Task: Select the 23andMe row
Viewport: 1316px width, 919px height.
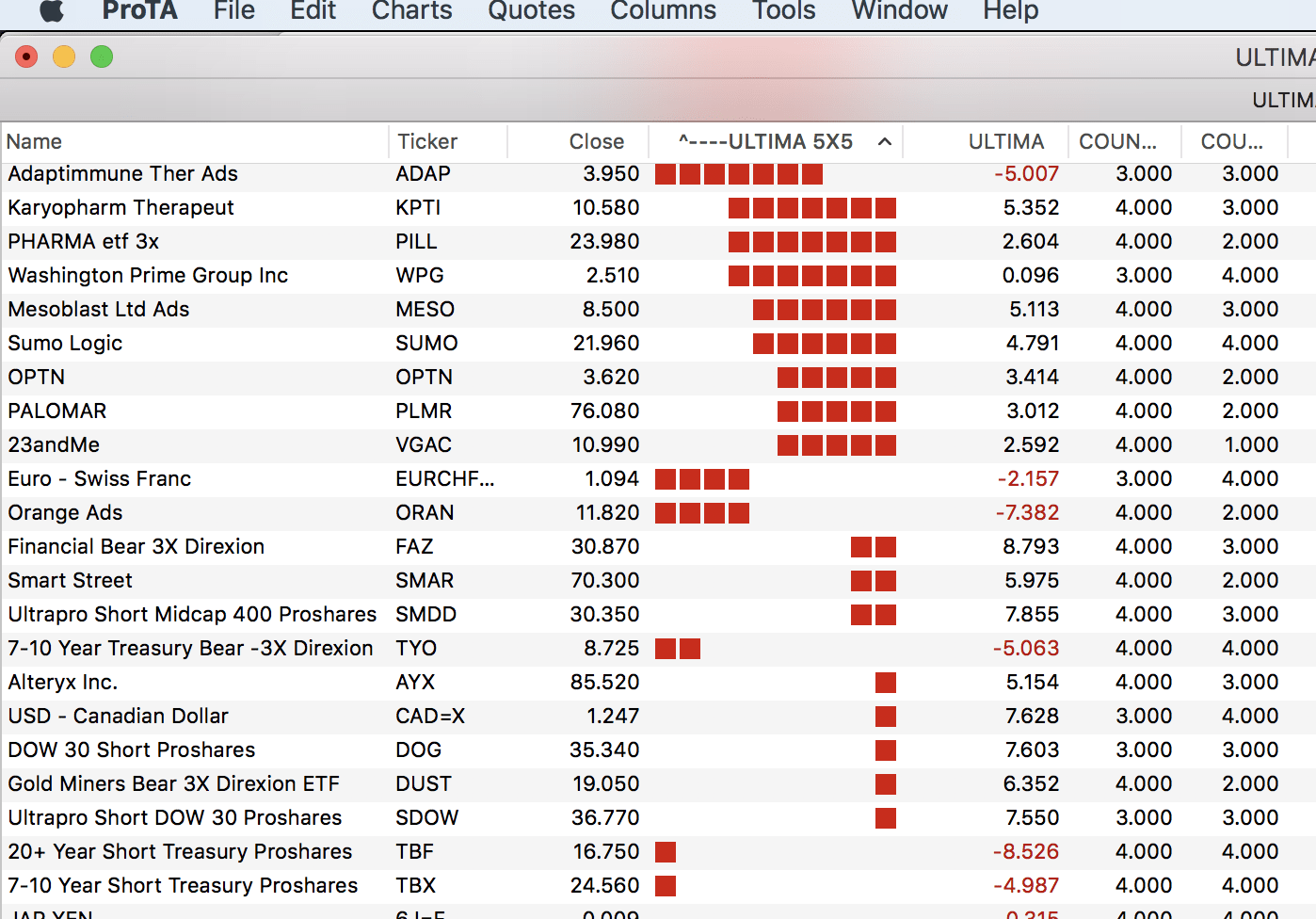Action: click(x=658, y=445)
